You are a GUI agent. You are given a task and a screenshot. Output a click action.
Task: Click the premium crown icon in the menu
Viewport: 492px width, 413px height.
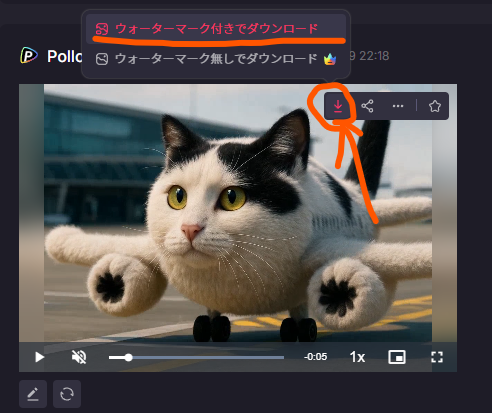pos(330,59)
